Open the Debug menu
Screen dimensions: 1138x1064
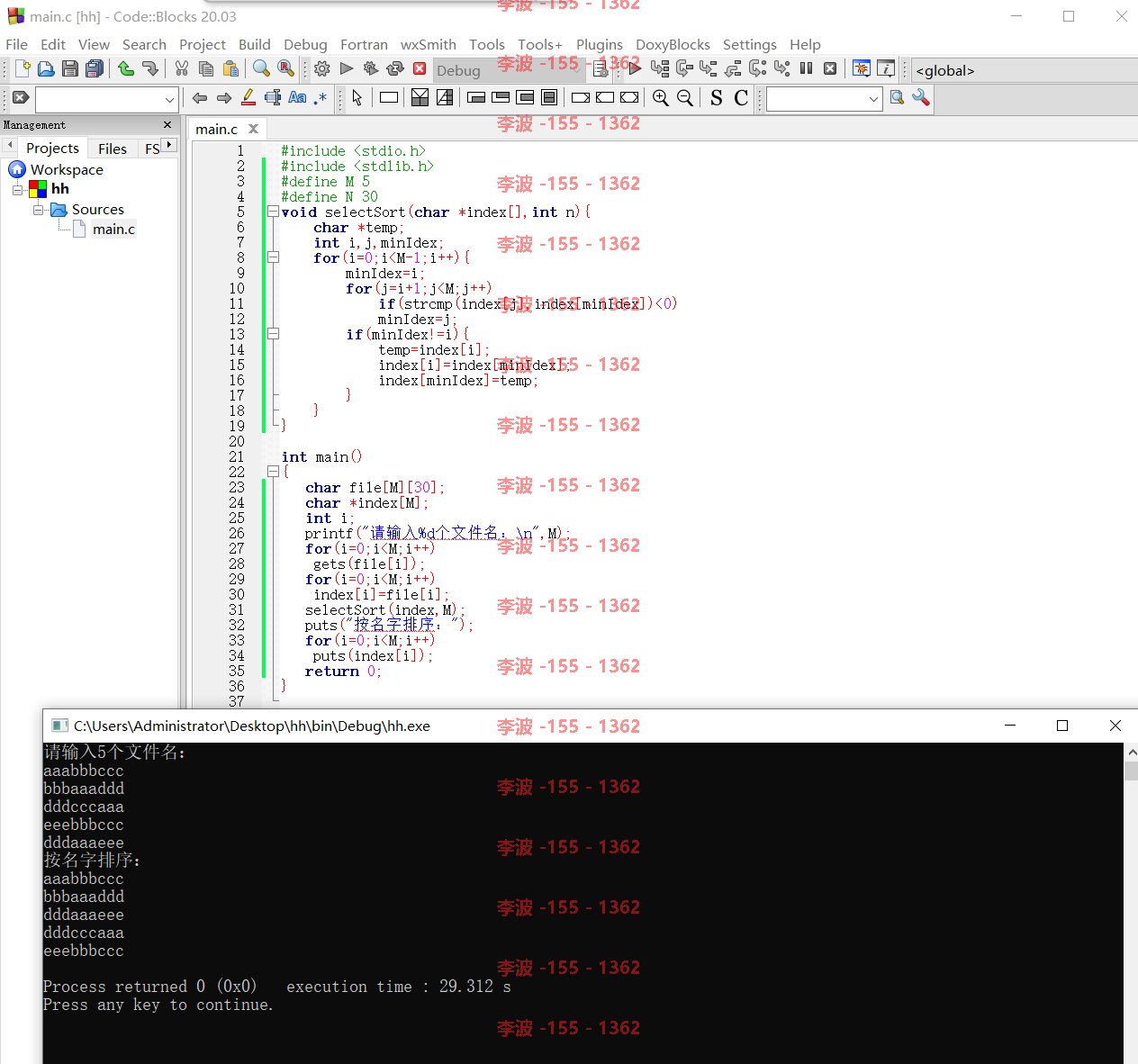(305, 44)
